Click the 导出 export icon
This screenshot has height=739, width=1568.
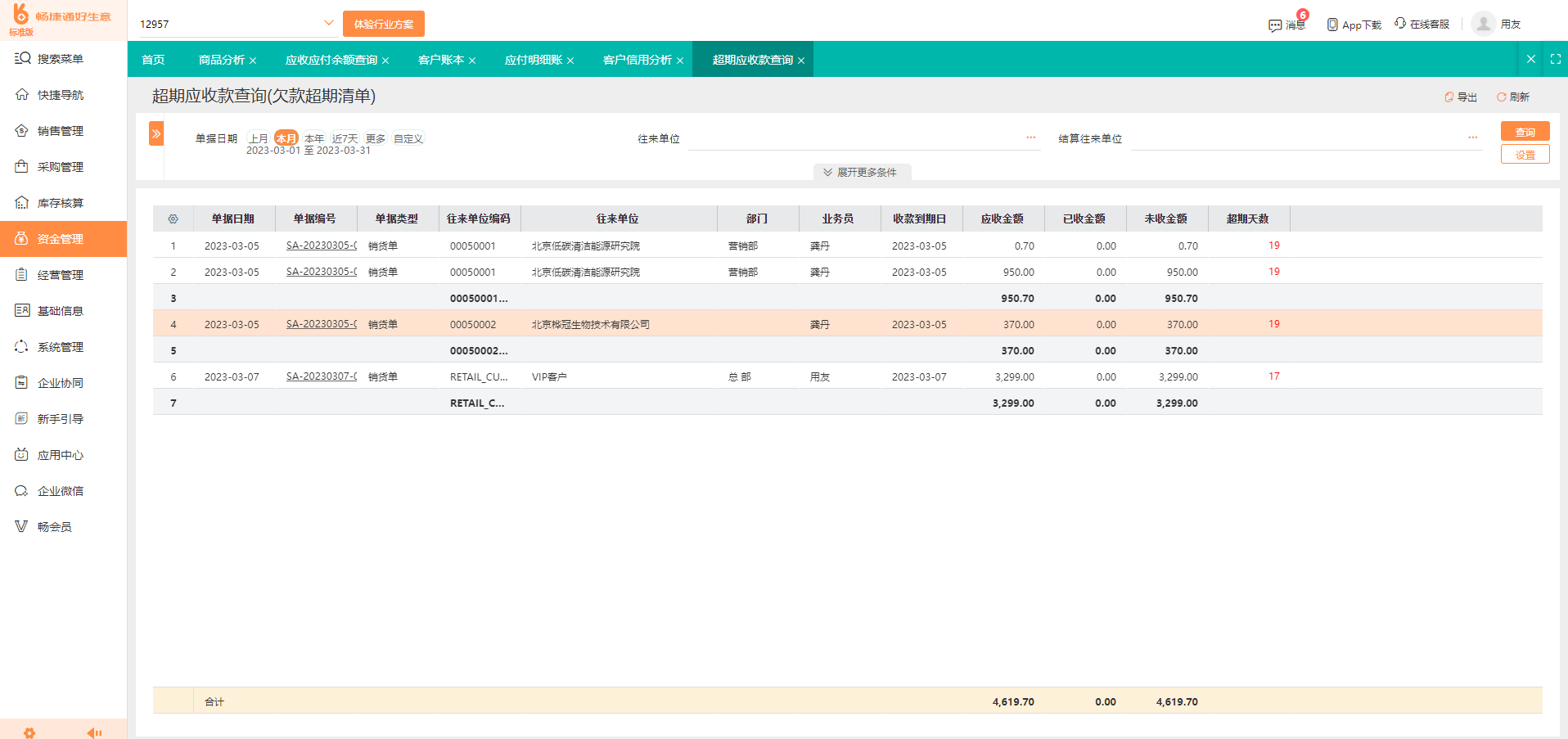1461,97
